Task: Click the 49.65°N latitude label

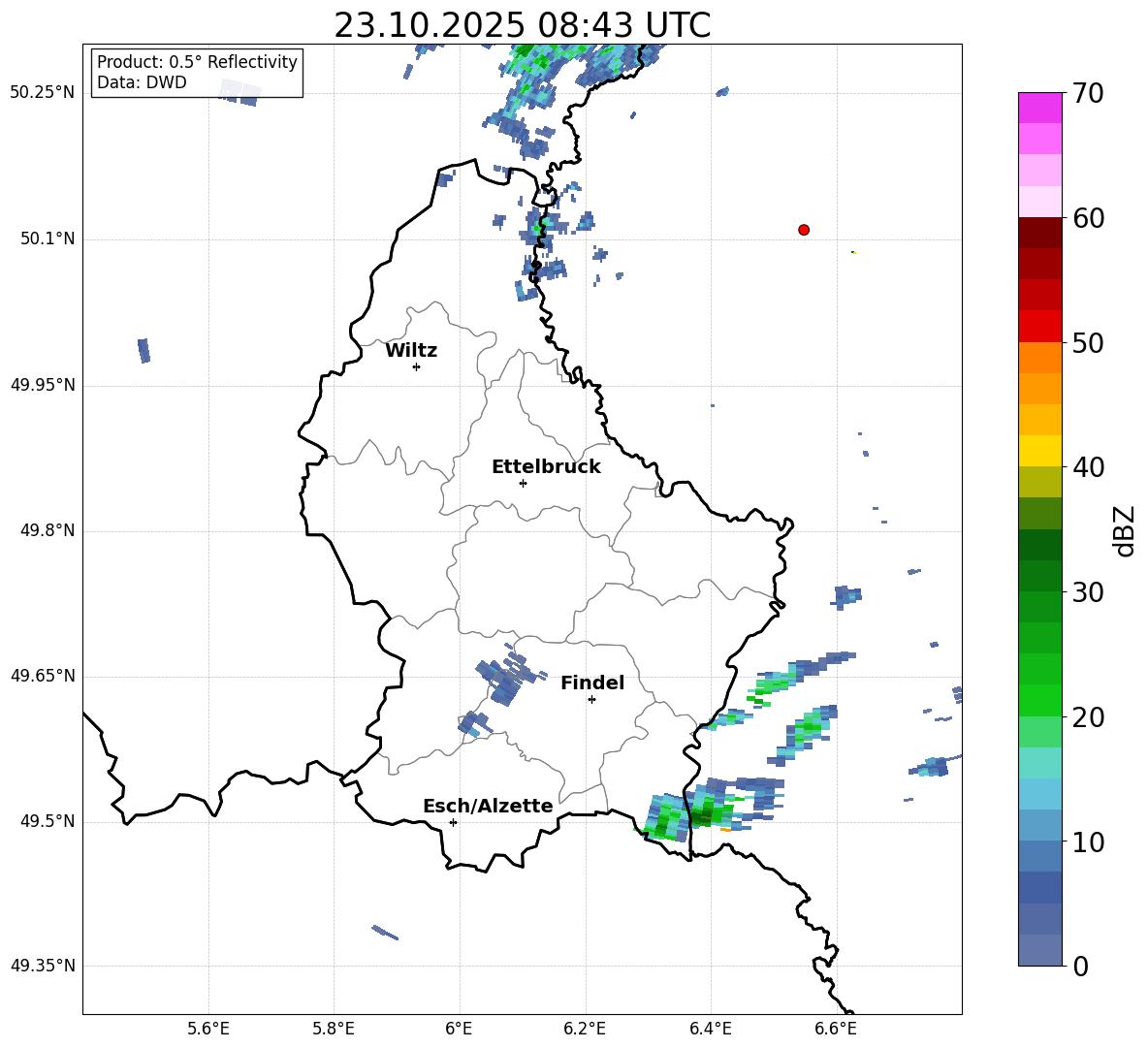Action: (43, 676)
